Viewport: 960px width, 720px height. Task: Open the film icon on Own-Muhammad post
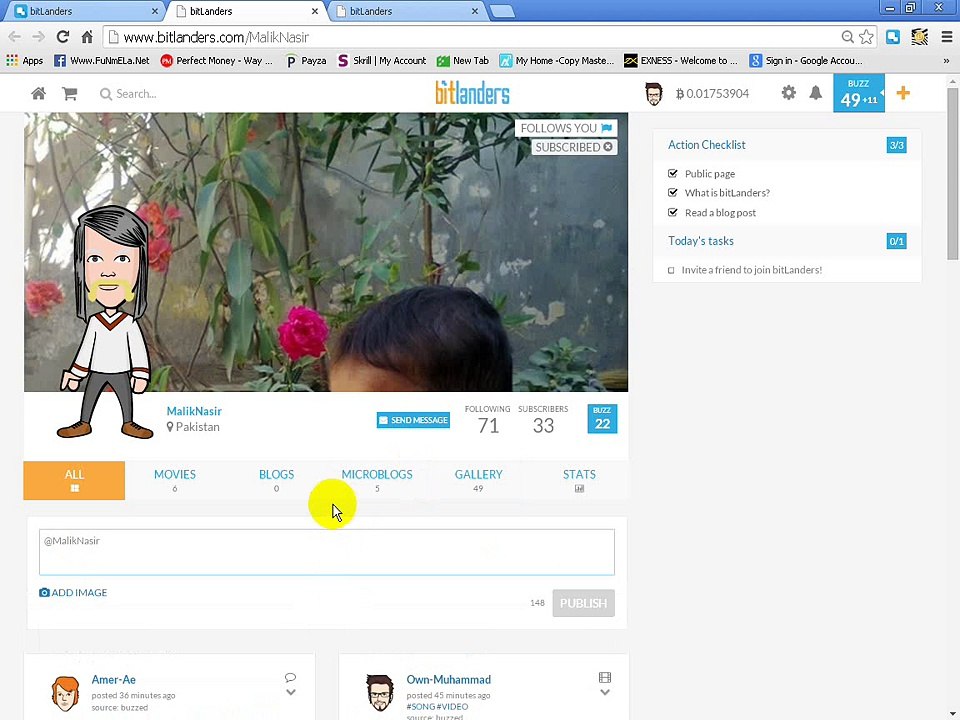pyautogui.click(x=605, y=678)
